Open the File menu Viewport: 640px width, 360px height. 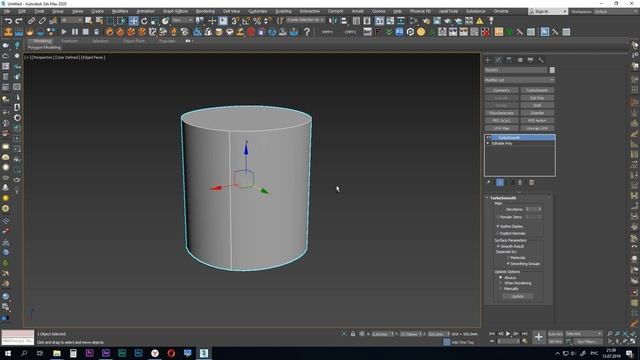point(7,11)
